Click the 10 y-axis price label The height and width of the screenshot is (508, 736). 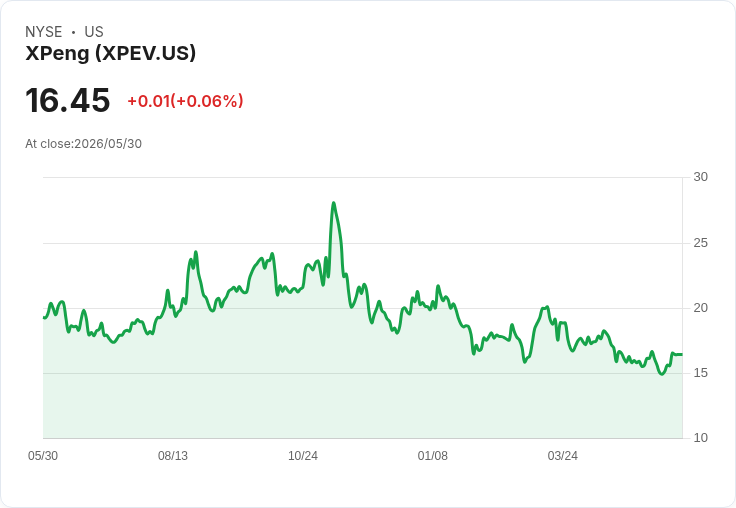coord(700,438)
